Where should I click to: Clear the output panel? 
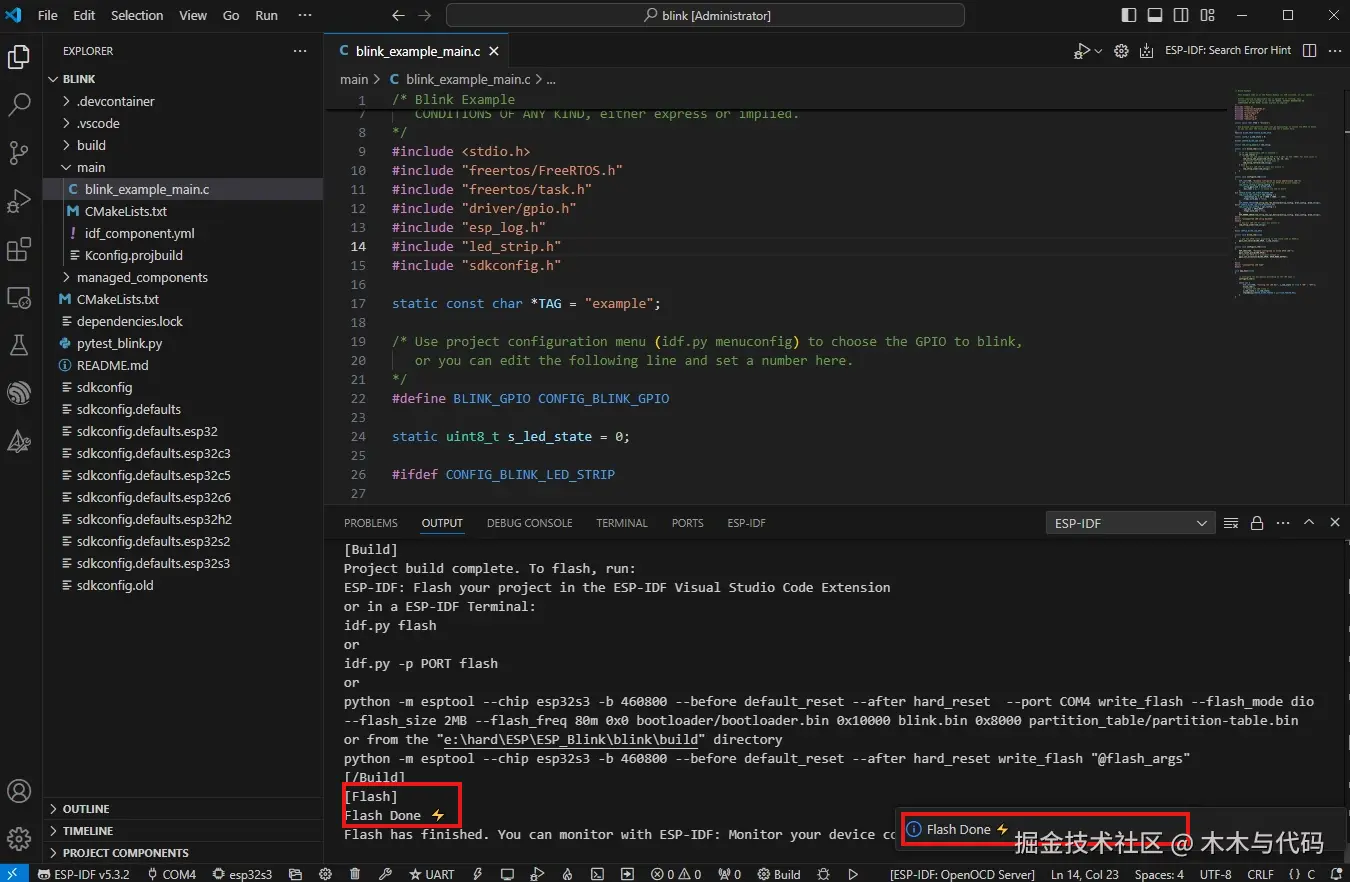coord(1231,522)
